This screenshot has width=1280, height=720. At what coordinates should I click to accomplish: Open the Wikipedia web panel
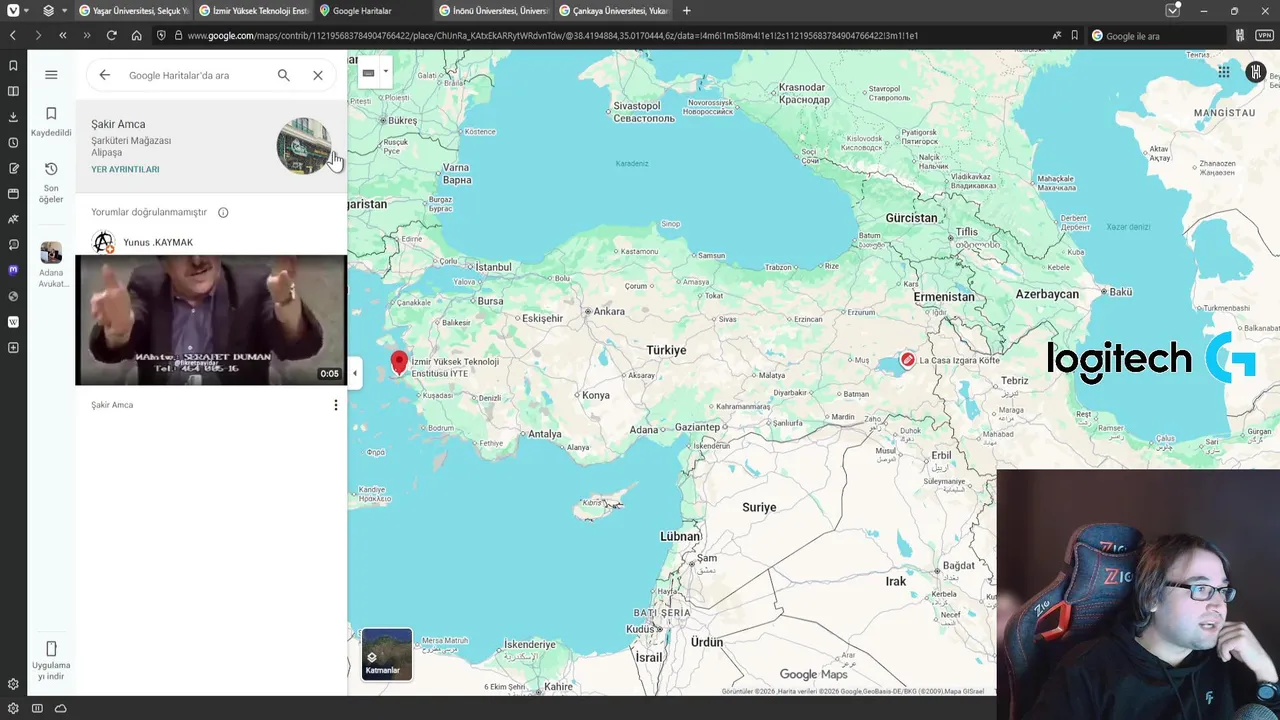tap(13, 322)
